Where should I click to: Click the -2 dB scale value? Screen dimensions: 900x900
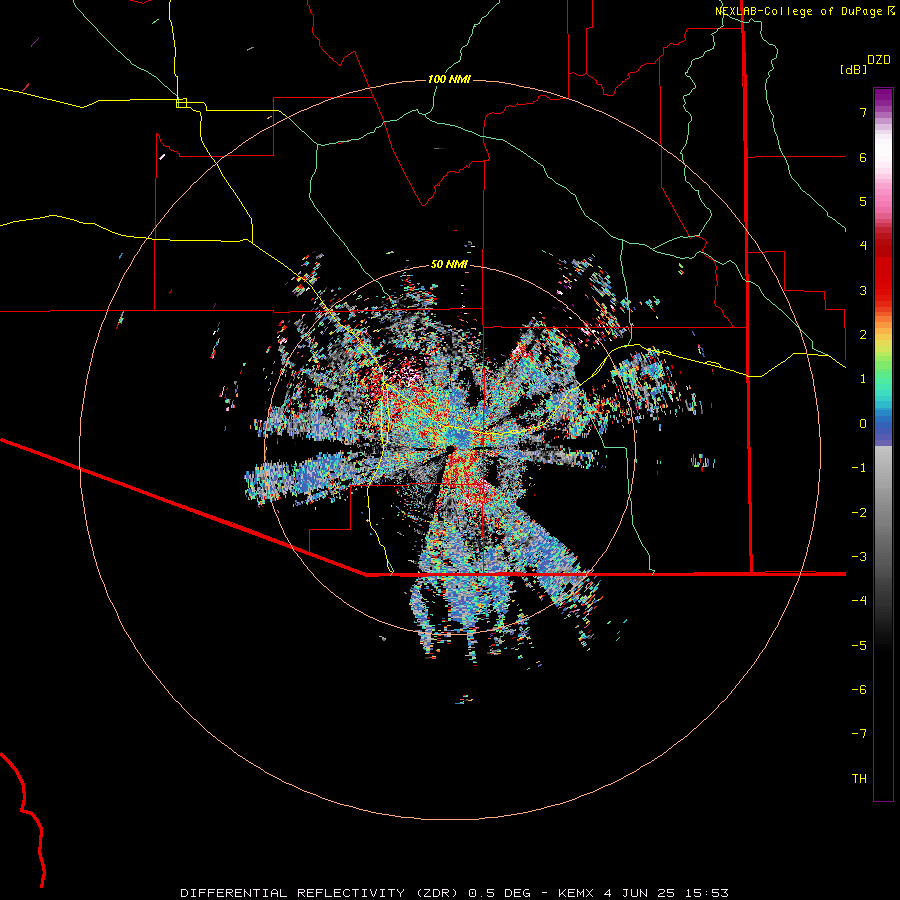(859, 513)
